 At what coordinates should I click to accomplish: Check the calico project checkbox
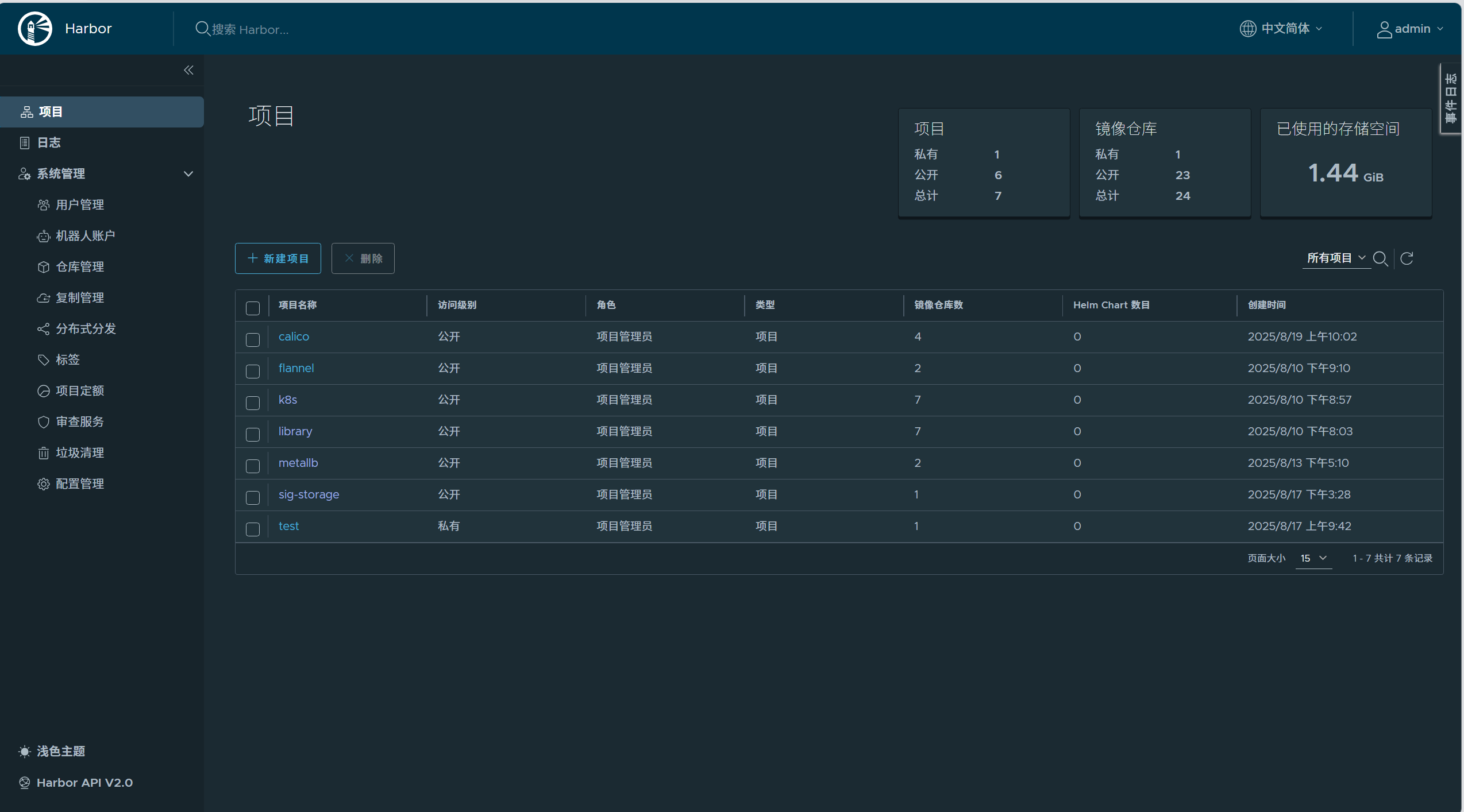coord(253,339)
